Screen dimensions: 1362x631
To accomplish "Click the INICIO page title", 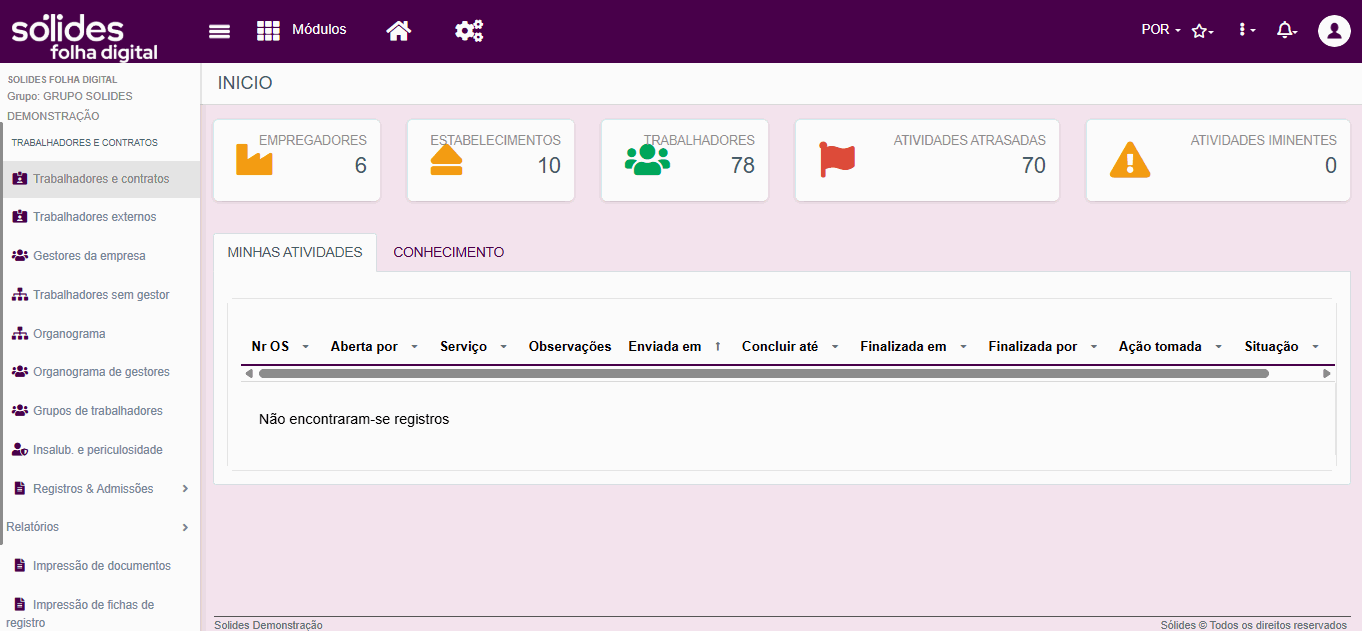I will click(x=245, y=83).
